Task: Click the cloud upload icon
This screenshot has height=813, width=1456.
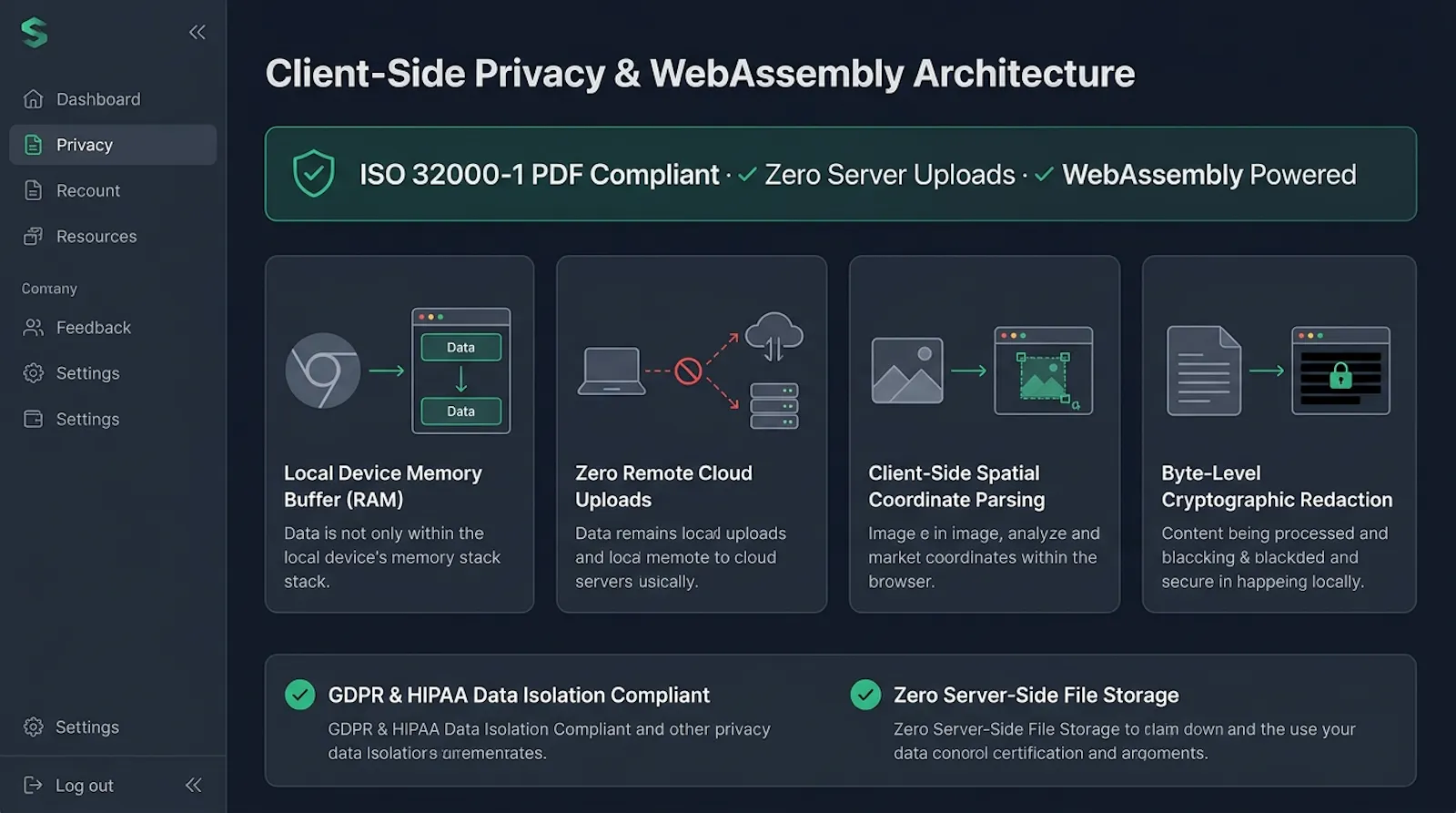Action: point(774,336)
